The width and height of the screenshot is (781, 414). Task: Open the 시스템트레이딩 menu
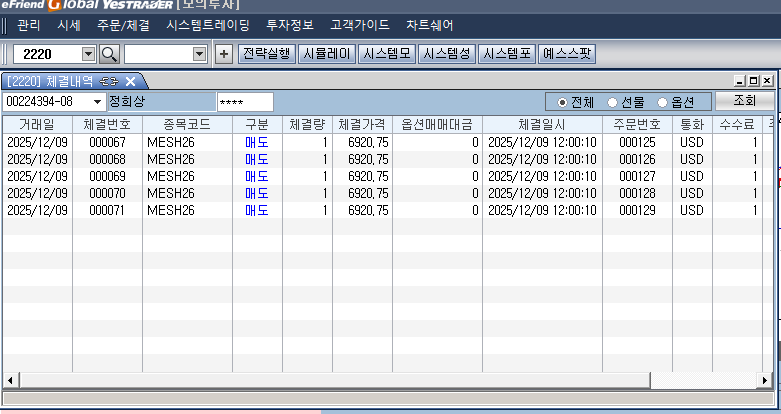coord(208,24)
